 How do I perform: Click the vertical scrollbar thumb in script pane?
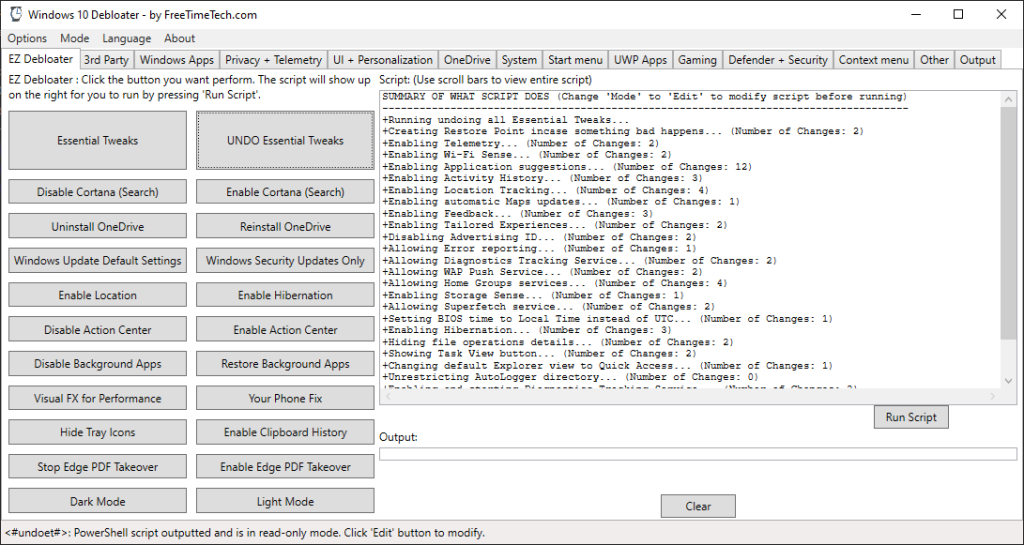click(1008, 223)
